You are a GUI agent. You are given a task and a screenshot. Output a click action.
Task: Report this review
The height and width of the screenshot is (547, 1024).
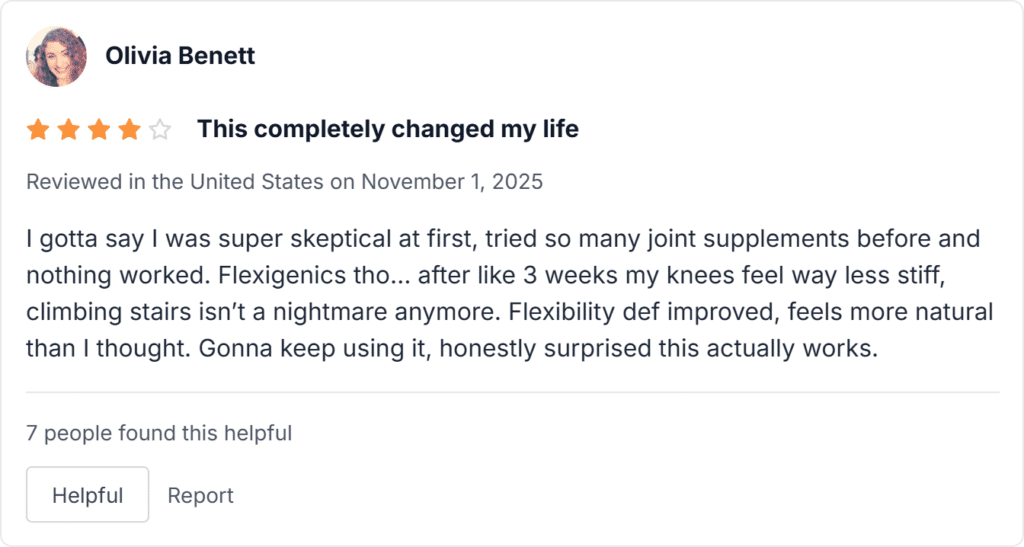pos(200,495)
